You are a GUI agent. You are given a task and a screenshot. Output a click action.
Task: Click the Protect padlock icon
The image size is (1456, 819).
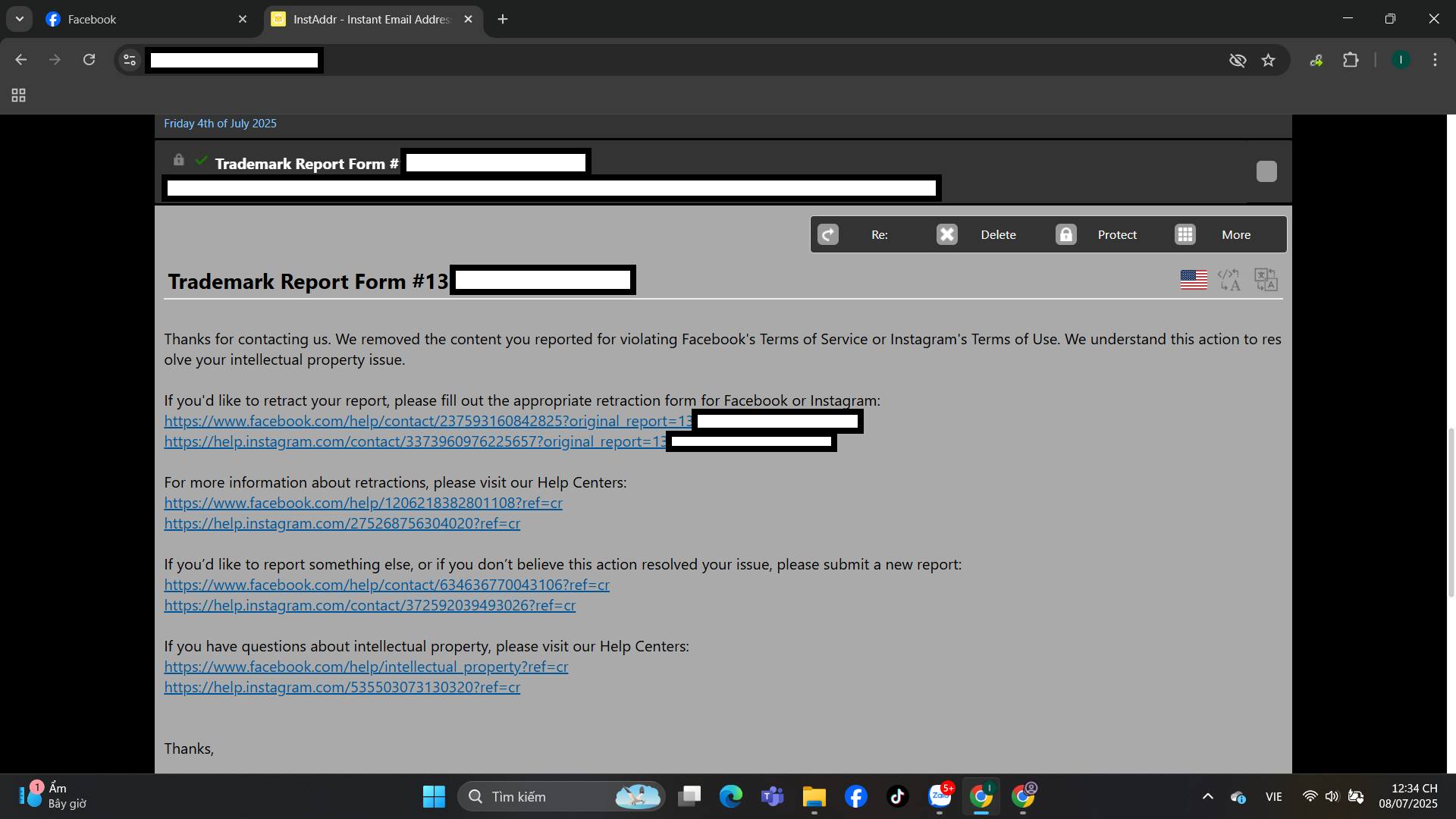pyautogui.click(x=1065, y=234)
